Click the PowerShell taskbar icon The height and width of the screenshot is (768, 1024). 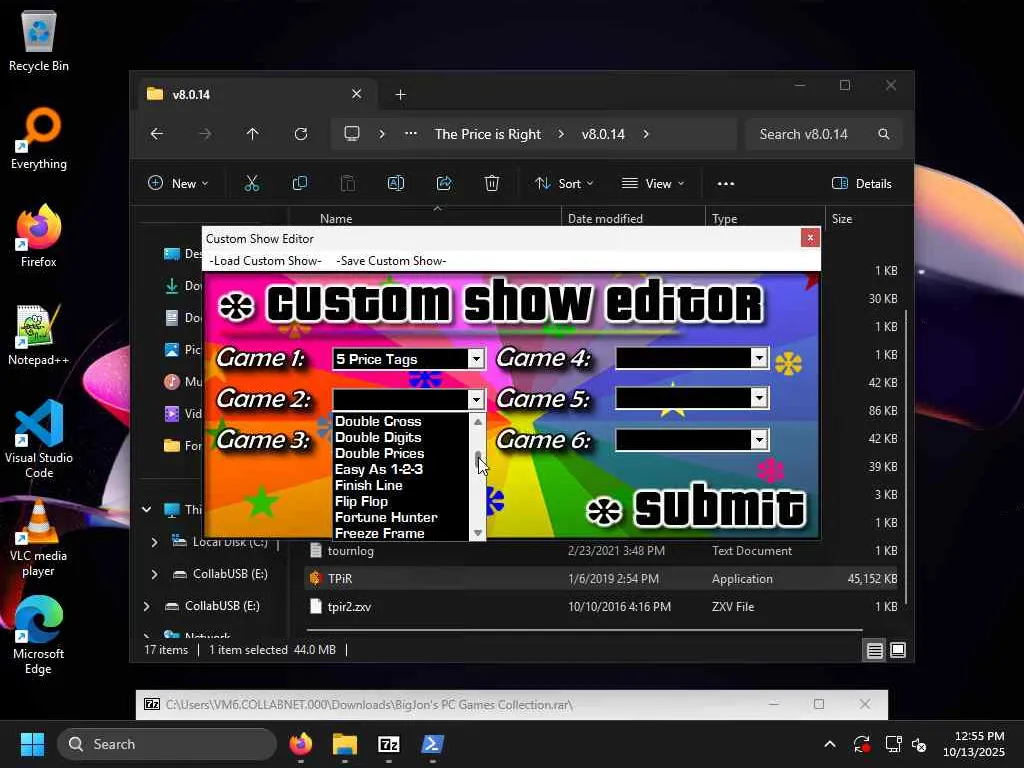click(432, 744)
